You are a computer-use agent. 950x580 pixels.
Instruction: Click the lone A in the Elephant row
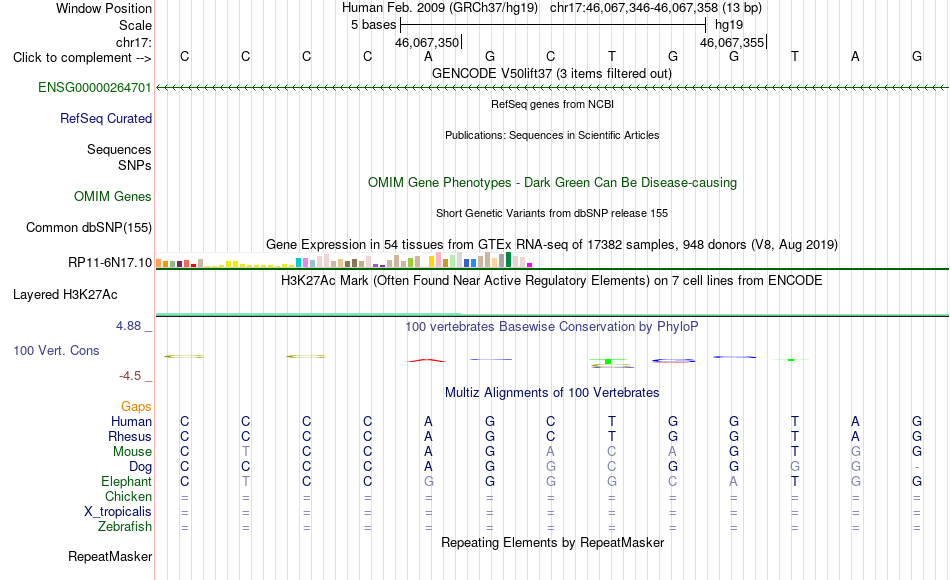click(733, 481)
